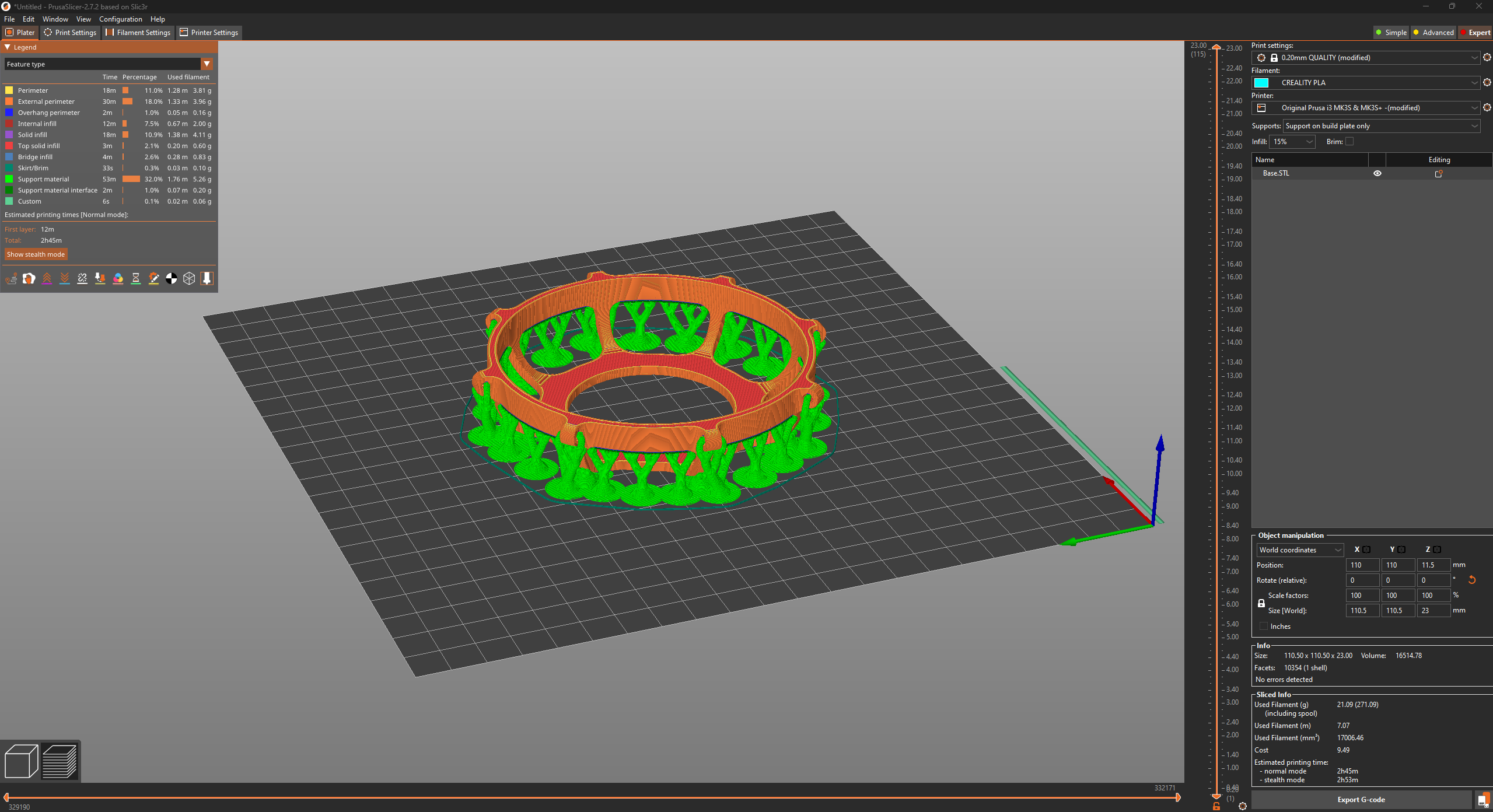Toggle Seams visibility icon
The width and height of the screenshot is (1493, 812).
point(82,279)
